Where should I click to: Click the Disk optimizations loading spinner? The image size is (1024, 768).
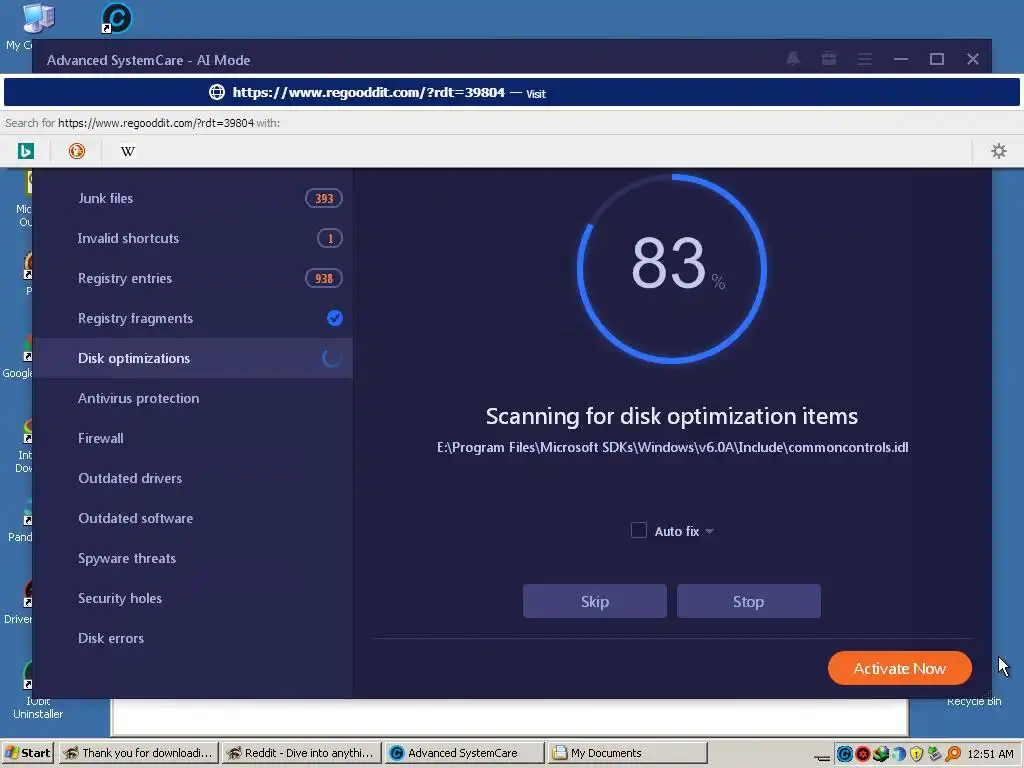pyautogui.click(x=332, y=358)
